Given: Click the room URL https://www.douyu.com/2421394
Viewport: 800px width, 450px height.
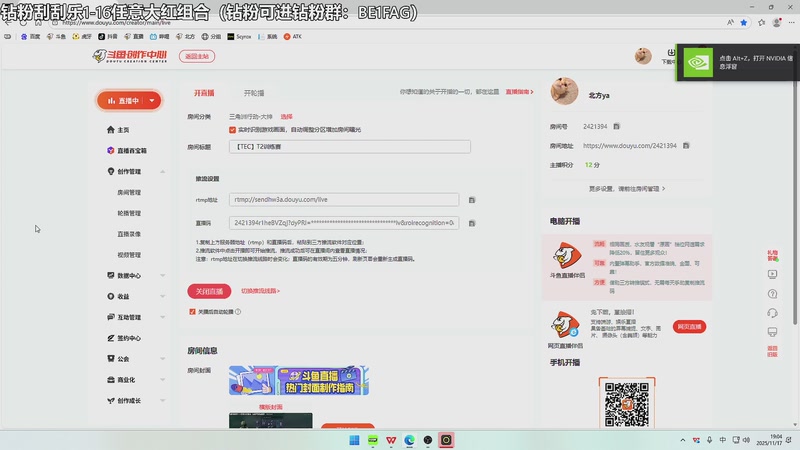Looking at the screenshot, I should [x=630, y=146].
